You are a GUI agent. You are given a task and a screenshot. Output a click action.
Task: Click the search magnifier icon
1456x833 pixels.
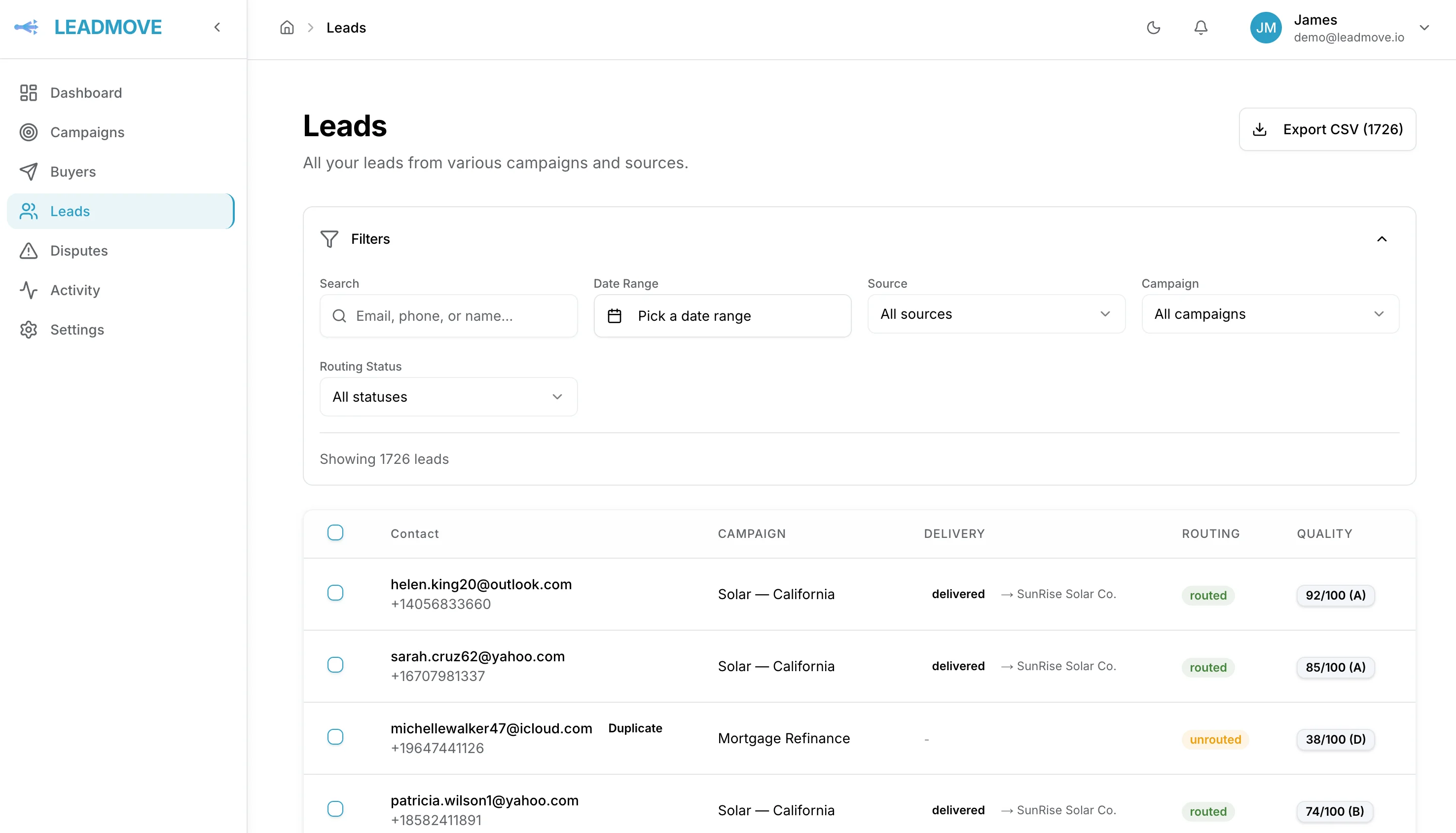click(339, 316)
